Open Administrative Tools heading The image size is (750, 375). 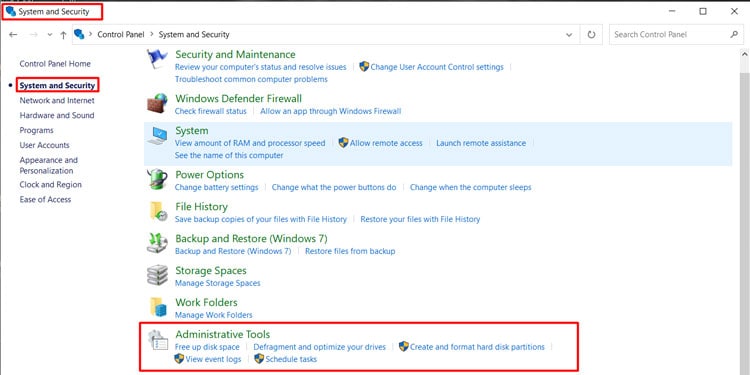pos(222,334)
